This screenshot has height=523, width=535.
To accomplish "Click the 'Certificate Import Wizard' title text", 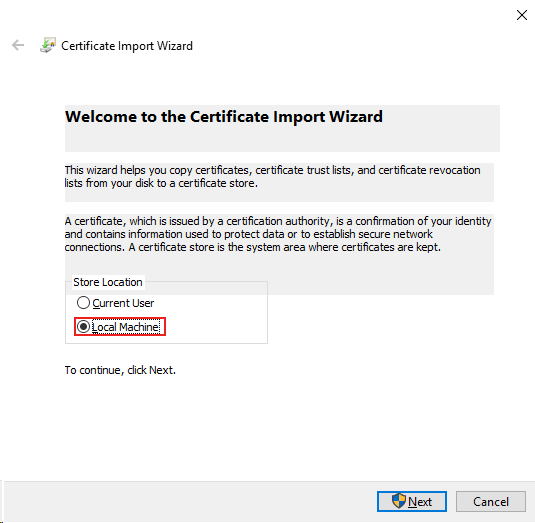I will 127,46.
